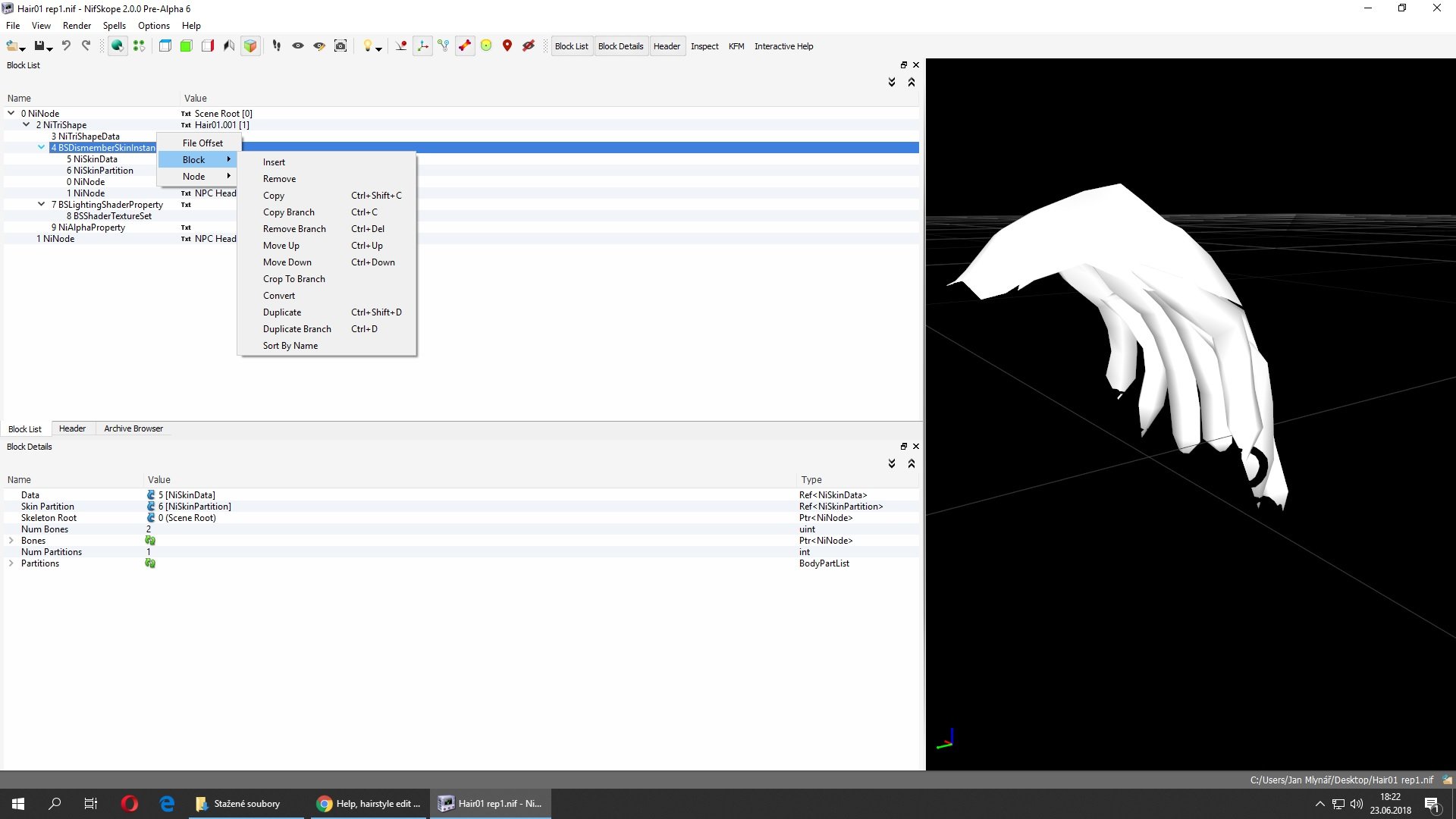Screen dimensions: 1456x819
Task: Collapse the 2 NiTriShape tree node
Action: click(x=27, y=124)
